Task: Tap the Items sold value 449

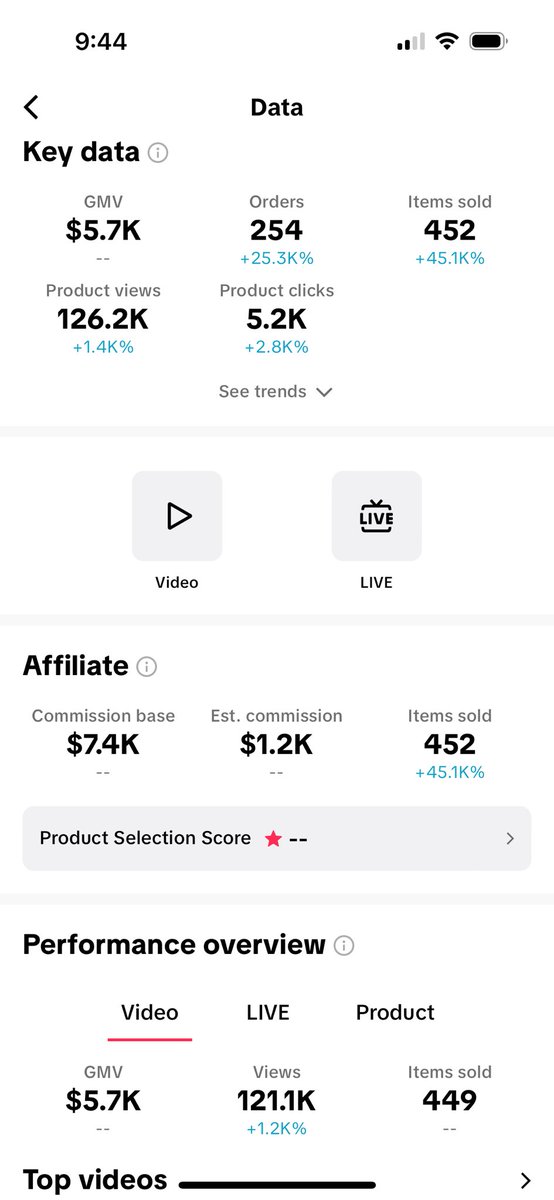Action: click(450, 1101)
